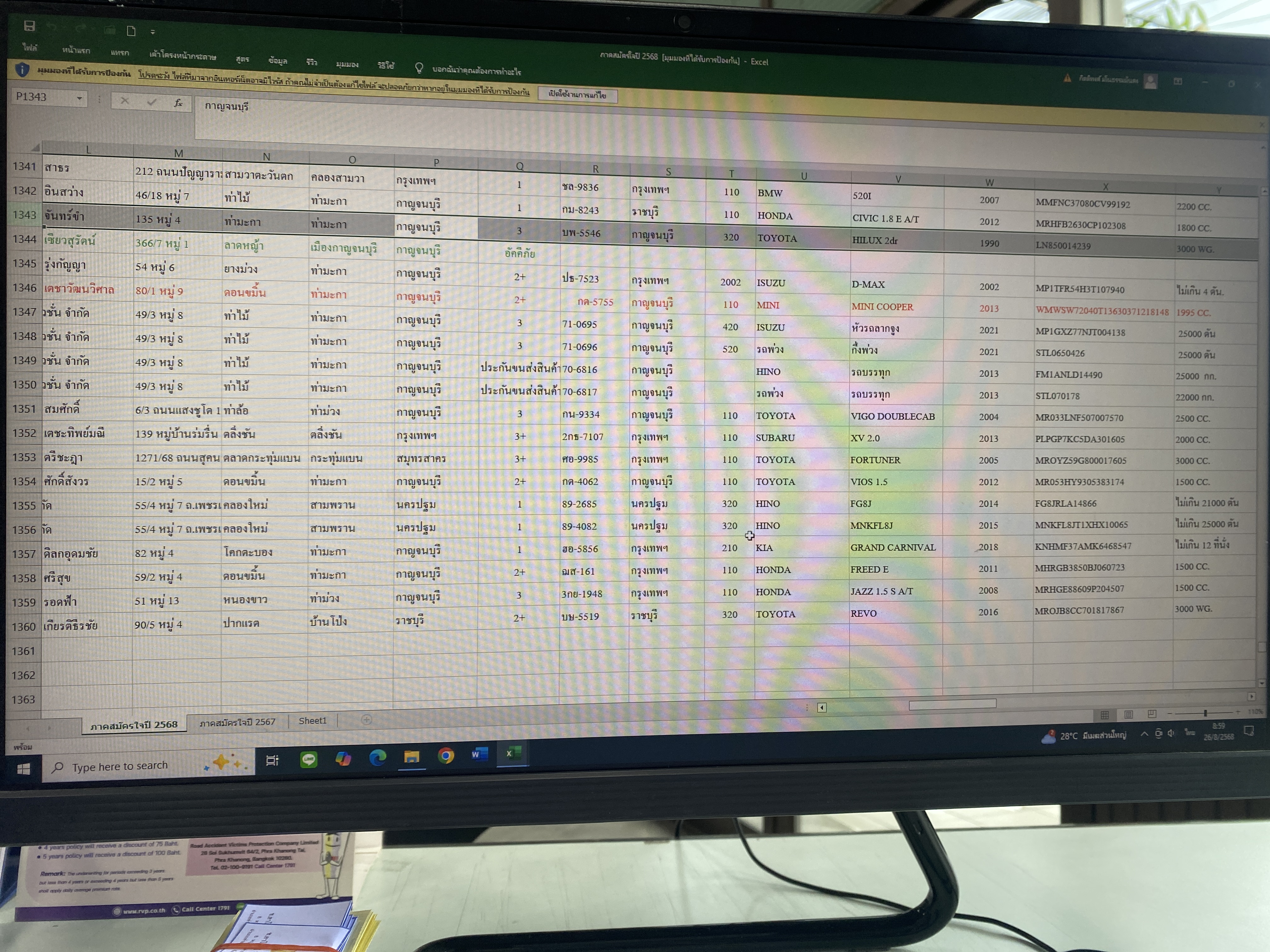Click the Insert Function fx icon
This screenshot has width=1270, height=952.
pos(178,103)
